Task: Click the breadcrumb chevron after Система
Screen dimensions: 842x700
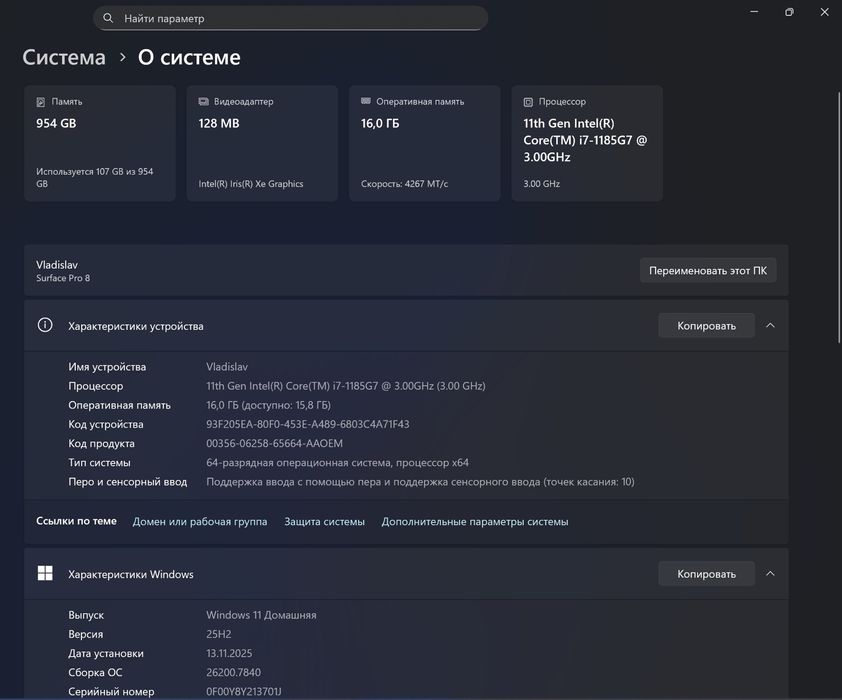Action: pos(123,58)
